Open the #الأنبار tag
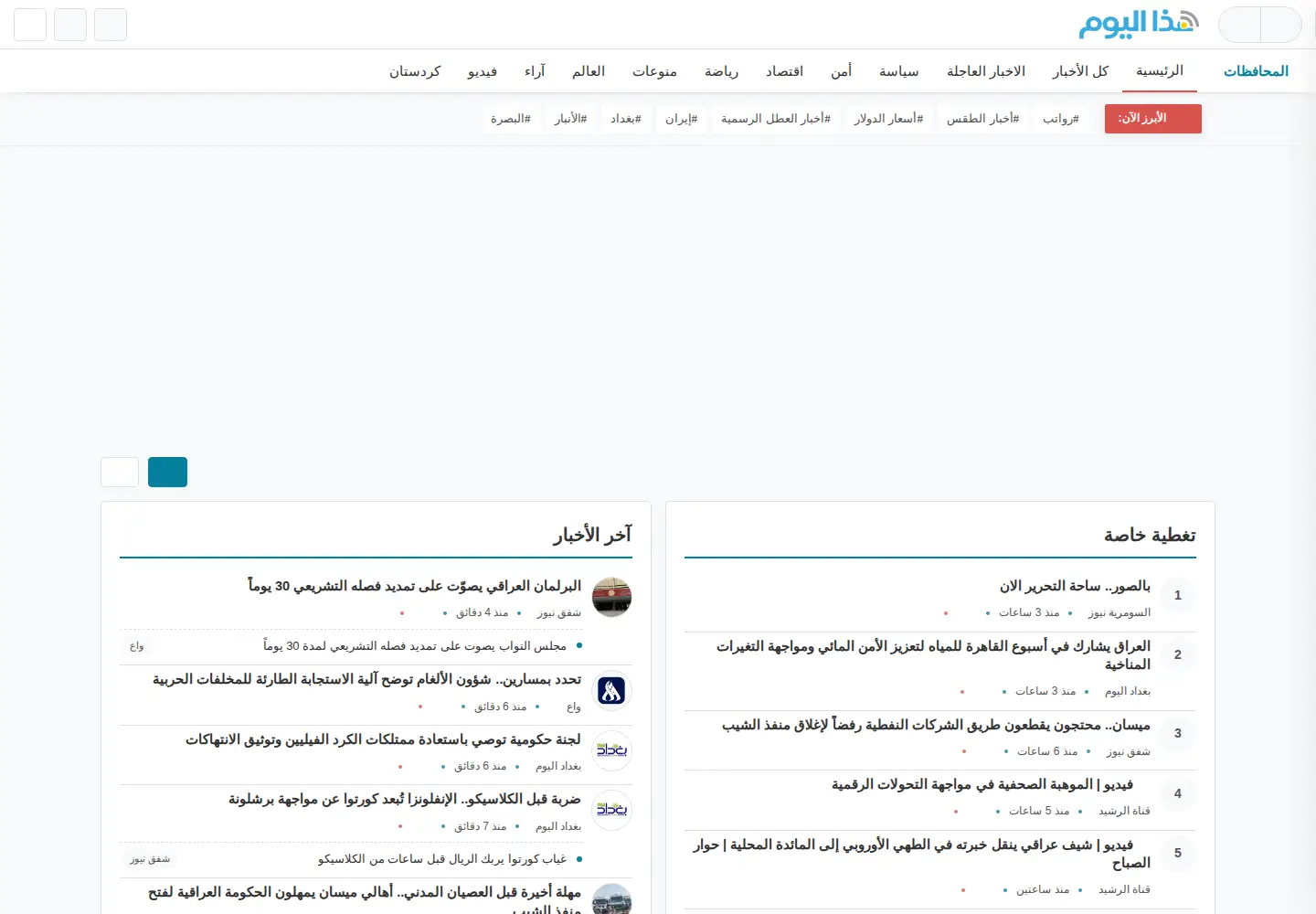The image size is (1316, 914). (570, 119)
